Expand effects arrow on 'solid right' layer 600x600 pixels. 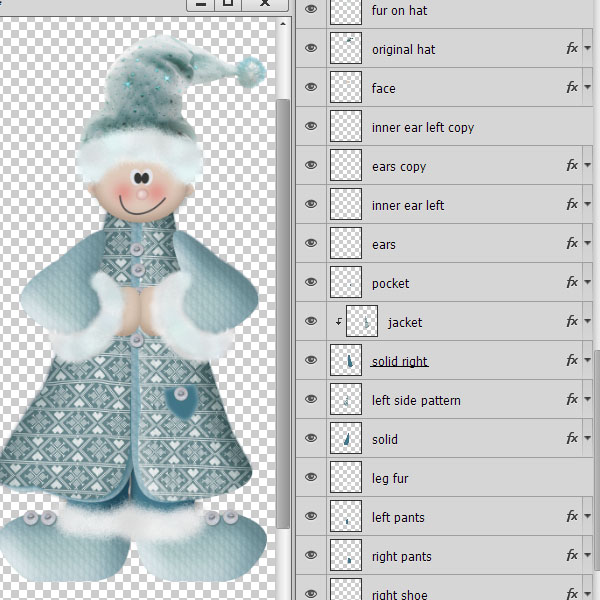pyautogui.click(x=587, y=360)
